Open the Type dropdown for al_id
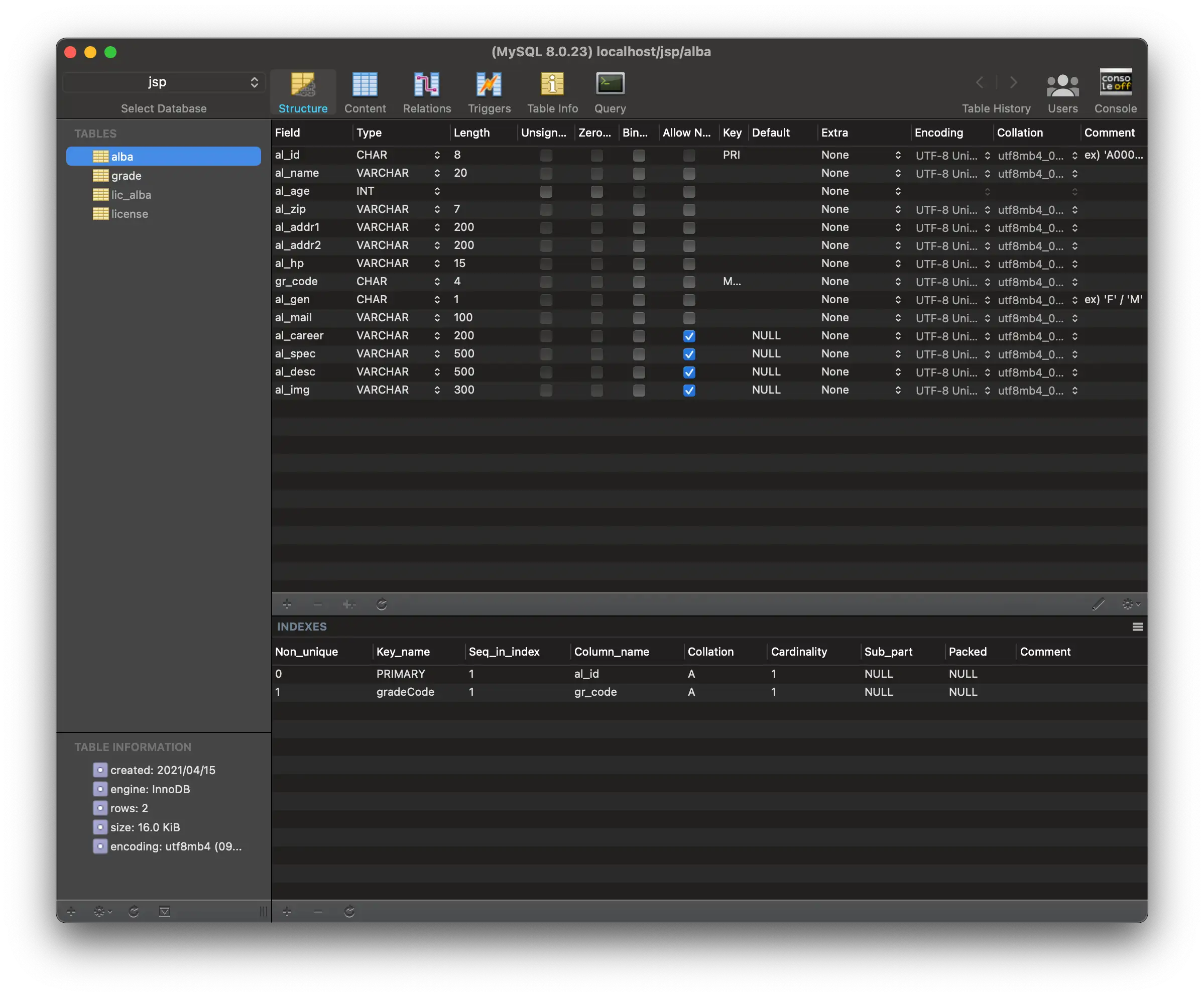The height and width of the screenshot is (997, 1204). pos(437,155)
